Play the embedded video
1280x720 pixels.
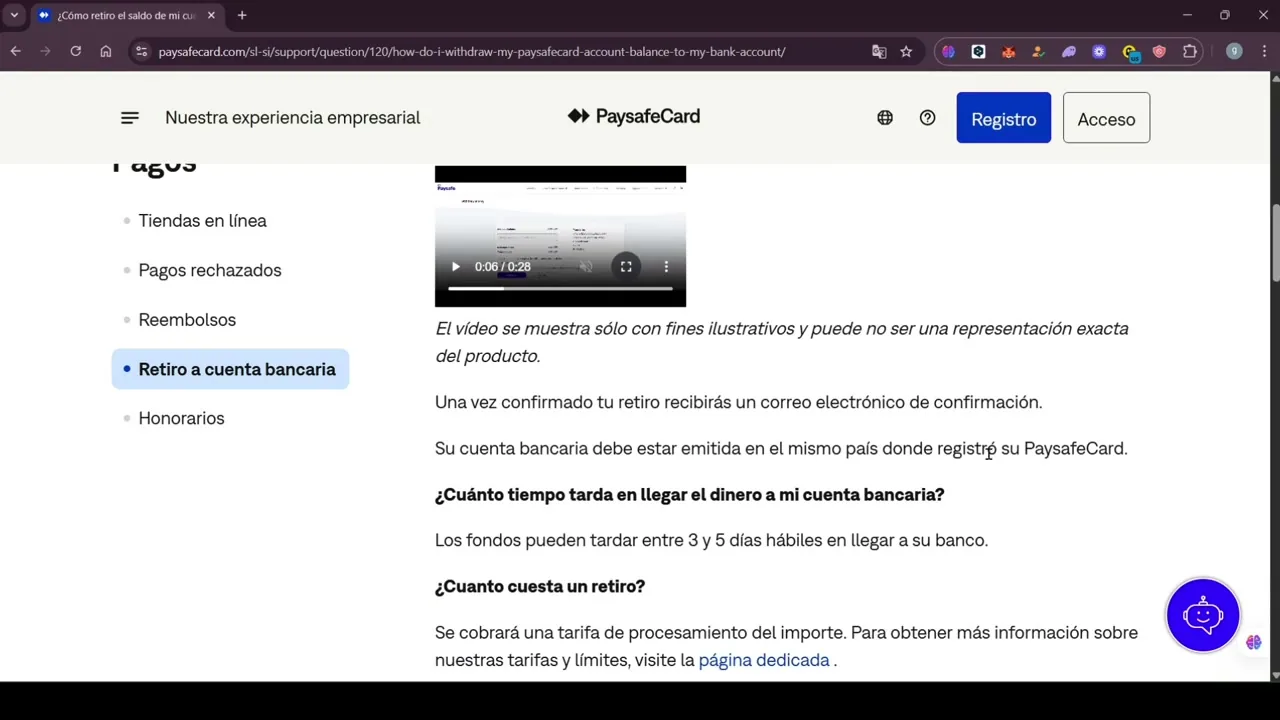456,267
